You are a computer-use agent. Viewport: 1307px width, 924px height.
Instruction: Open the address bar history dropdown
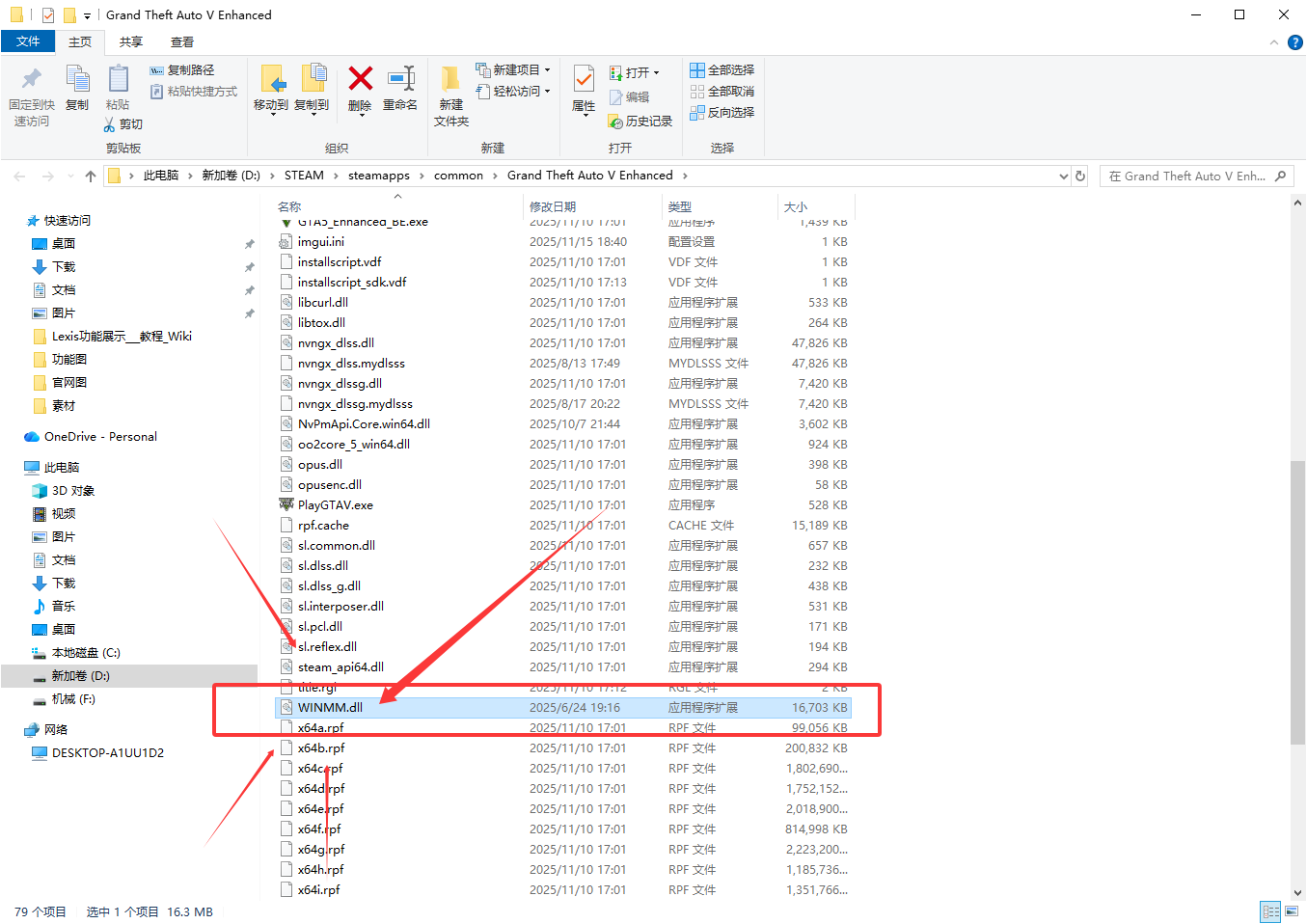[x=1064, y=176]
